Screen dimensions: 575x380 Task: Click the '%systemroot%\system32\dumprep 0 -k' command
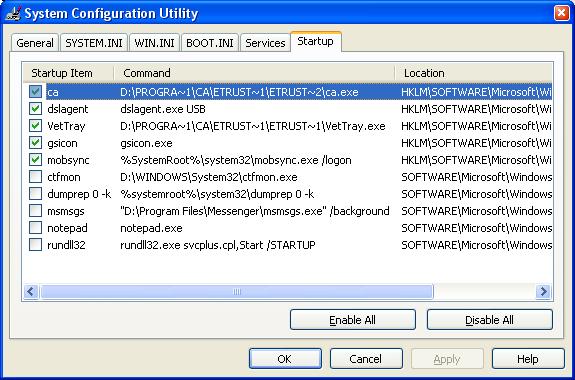[x=217, y=194]
